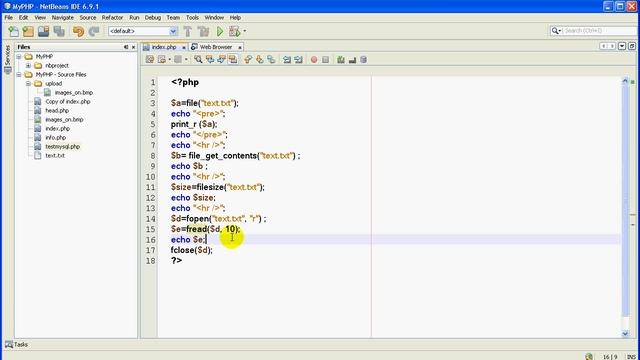The height and width of the screenshot is (360, 640).
Task: Start macro recording with red circle
Action: click(314, 60)
